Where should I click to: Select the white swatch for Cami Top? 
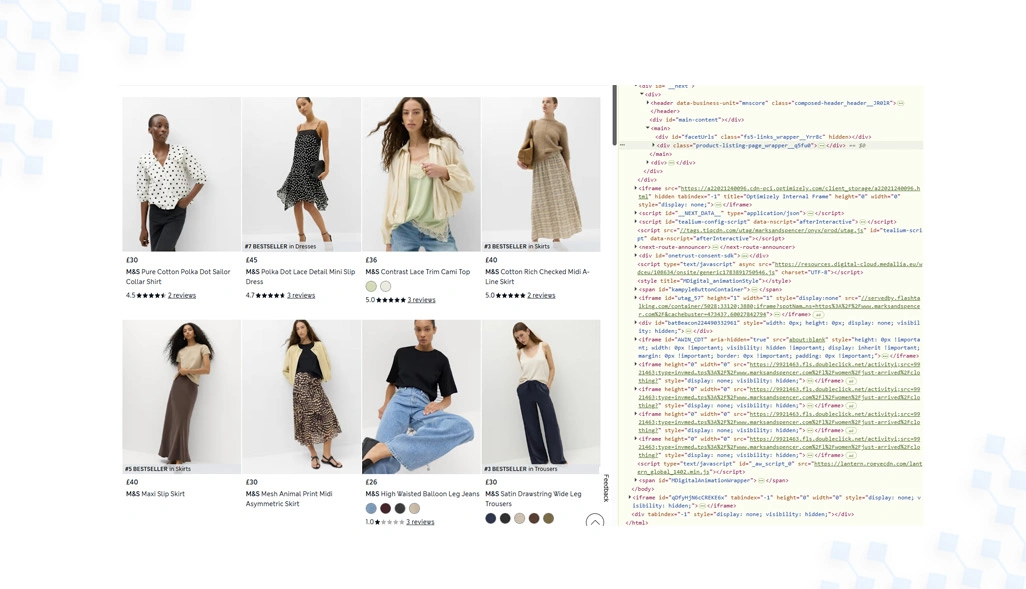click(385, 286)
